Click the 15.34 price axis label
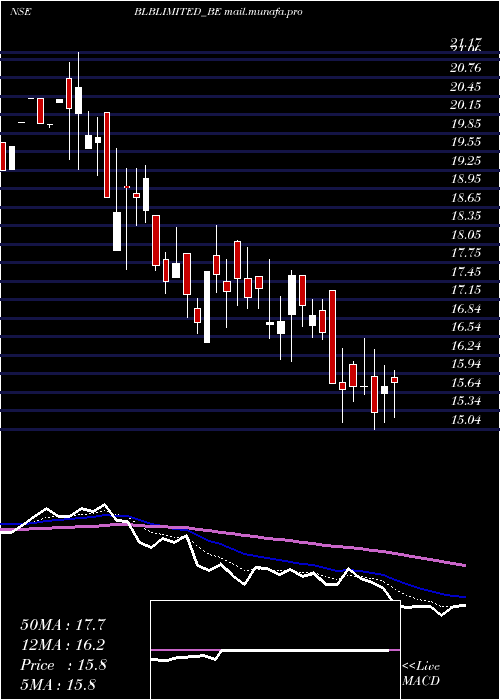The height and width of the screenshot is (700, 500). pos(466,401)
